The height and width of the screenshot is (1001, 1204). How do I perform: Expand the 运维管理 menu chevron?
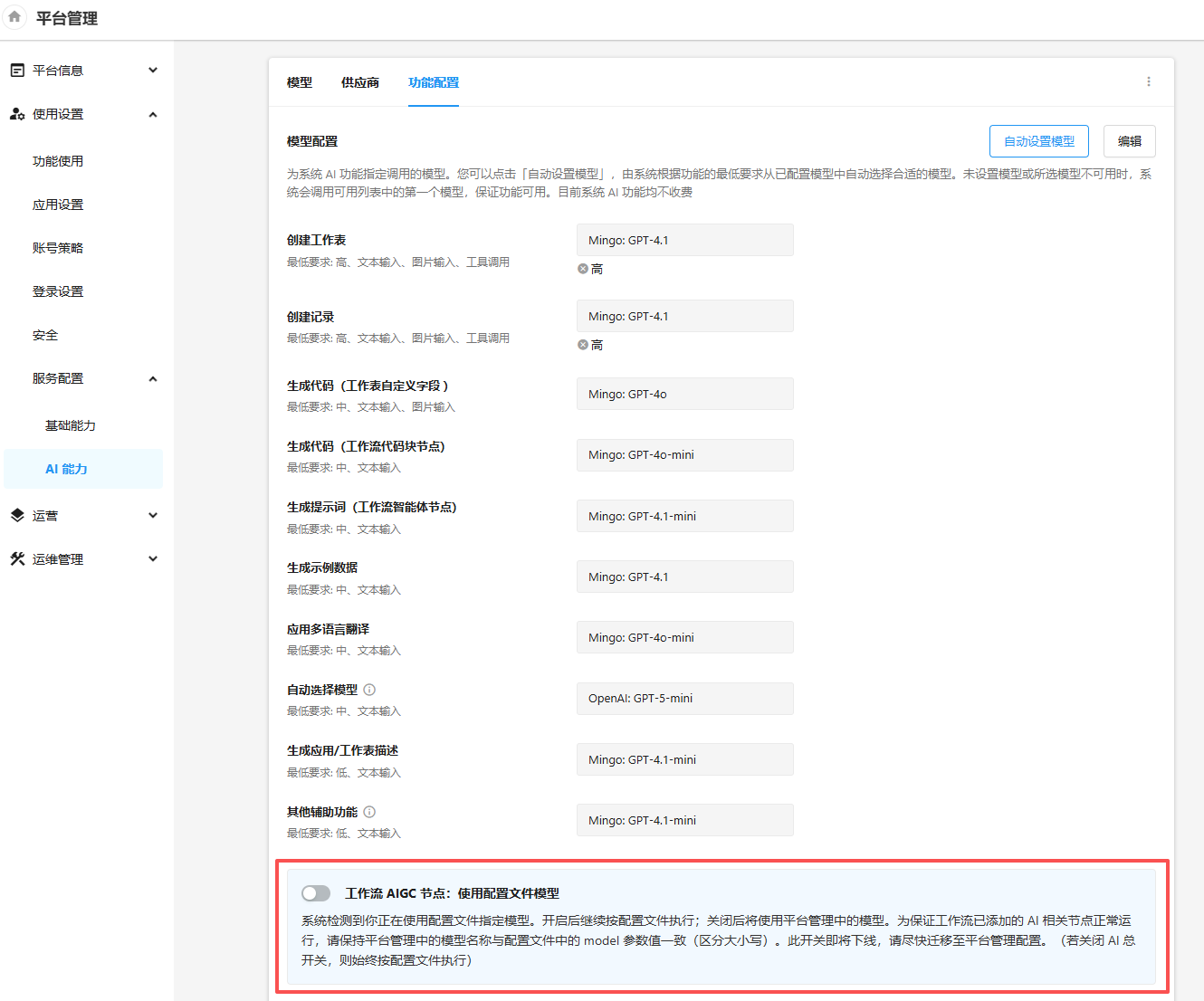coord(153,559)
